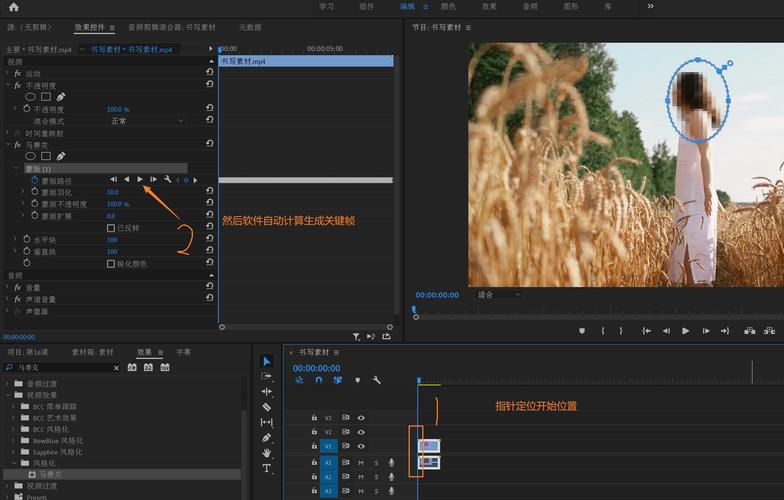Toggle 蒙版路径 stopwatch animation
The width and height of the screenshot is (784, 500).
coord(34,180)
